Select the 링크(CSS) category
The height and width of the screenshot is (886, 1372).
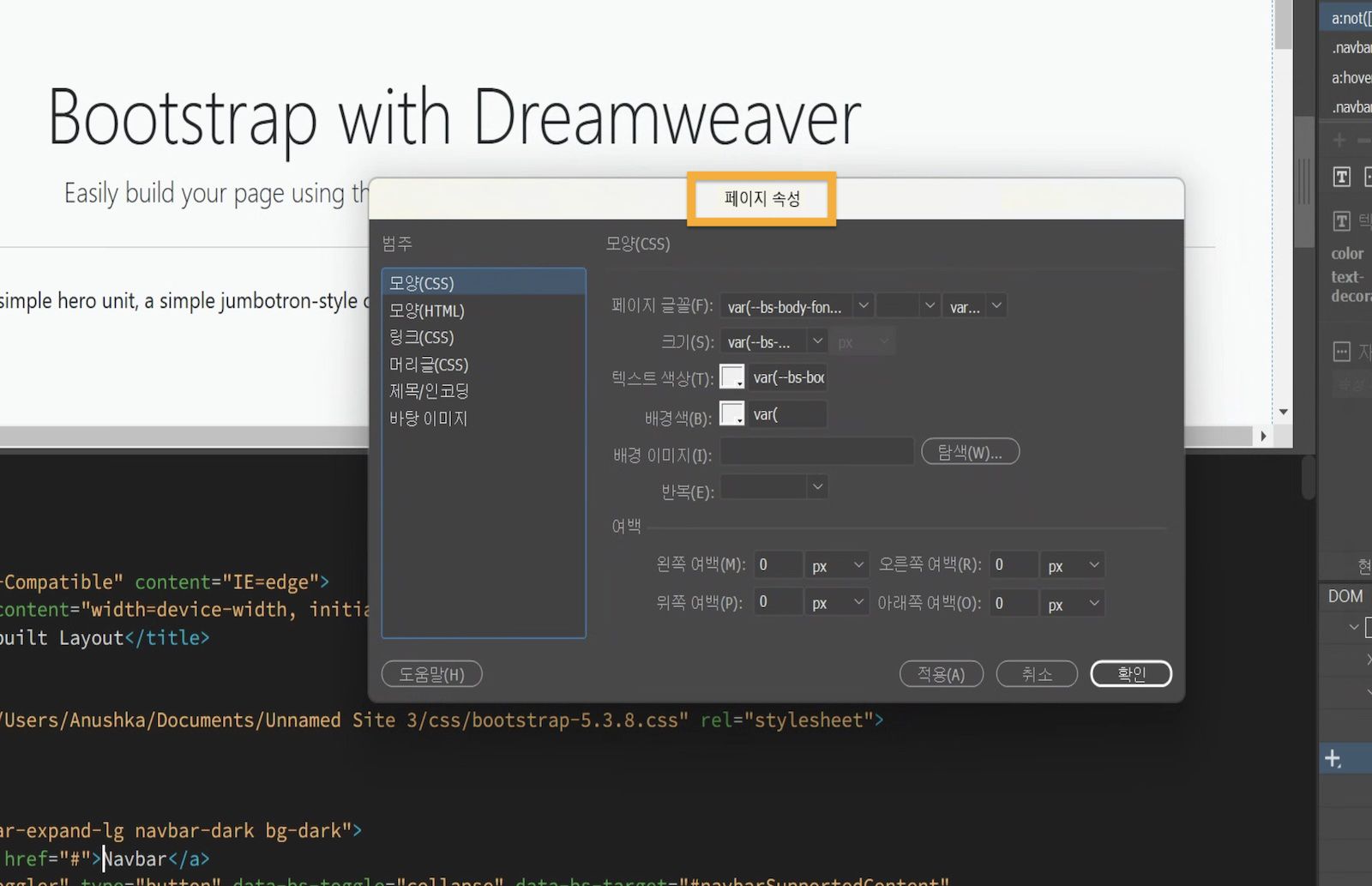click(x=484, y=337)
